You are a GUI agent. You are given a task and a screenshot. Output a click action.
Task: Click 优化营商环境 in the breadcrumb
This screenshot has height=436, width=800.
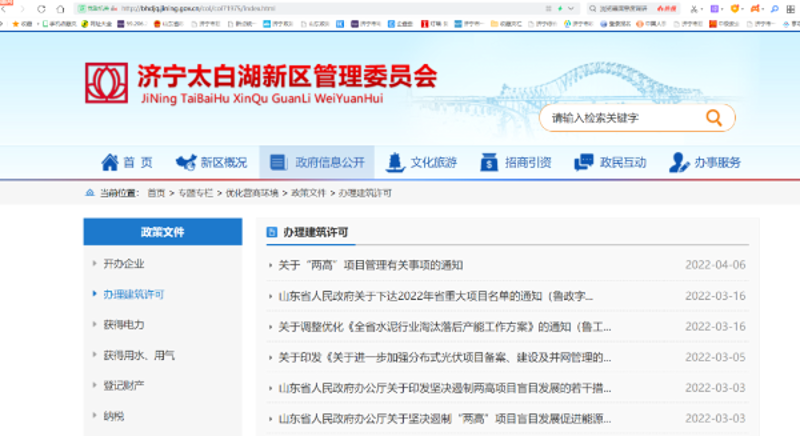pos(252,193)
